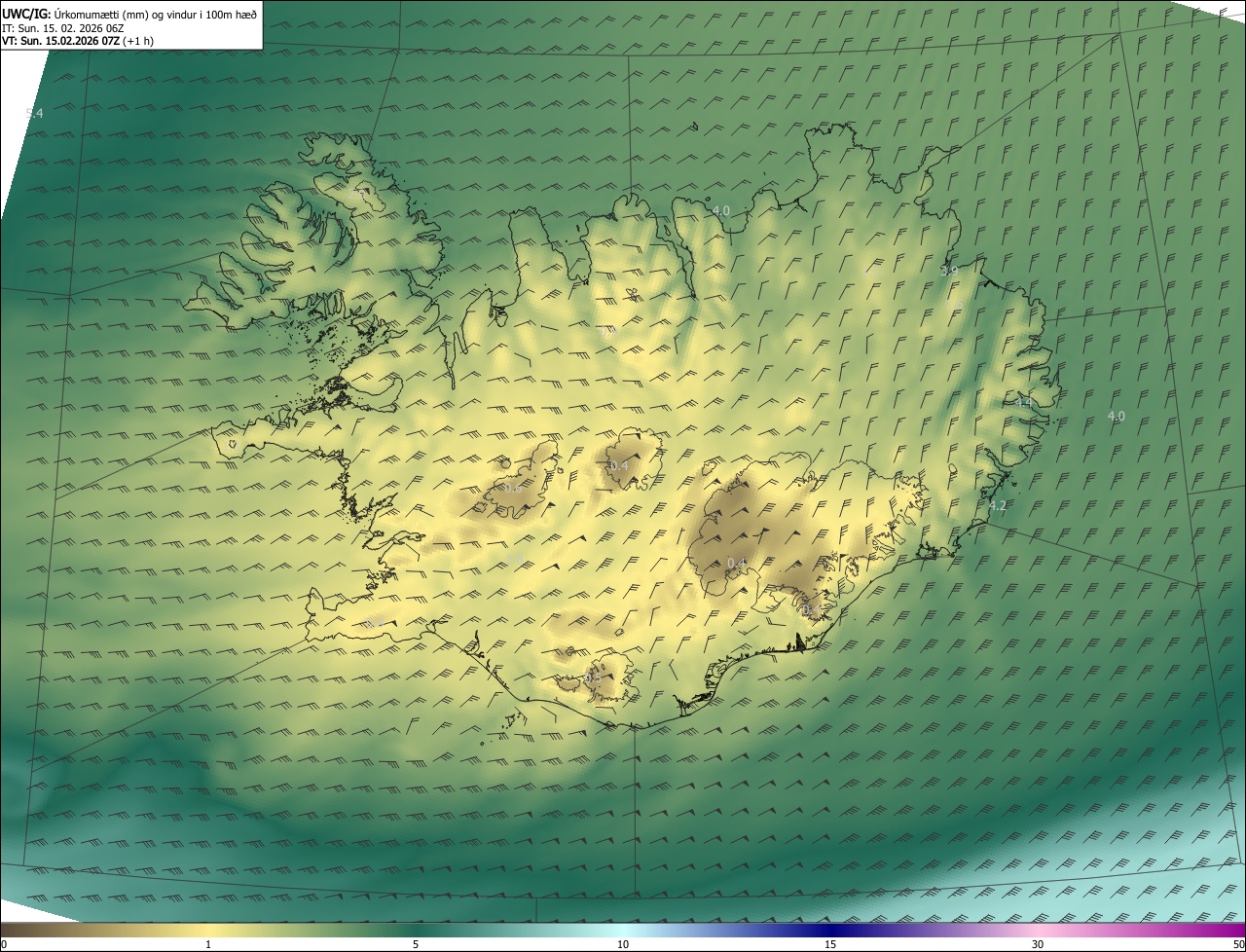Click the "1" tick on the color scale
The height and width of the screenshot is (952, 1246).
coord(208,944)
